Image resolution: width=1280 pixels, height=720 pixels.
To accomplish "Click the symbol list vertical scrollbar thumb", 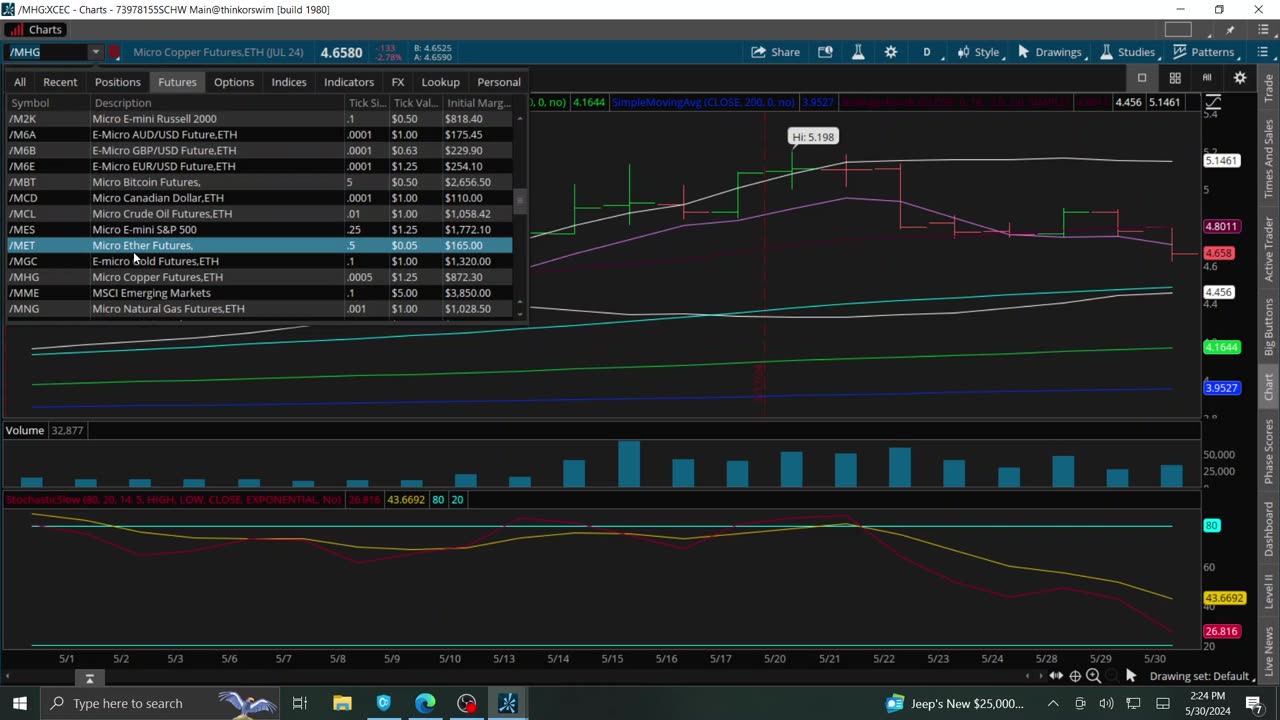I will 519,200.
